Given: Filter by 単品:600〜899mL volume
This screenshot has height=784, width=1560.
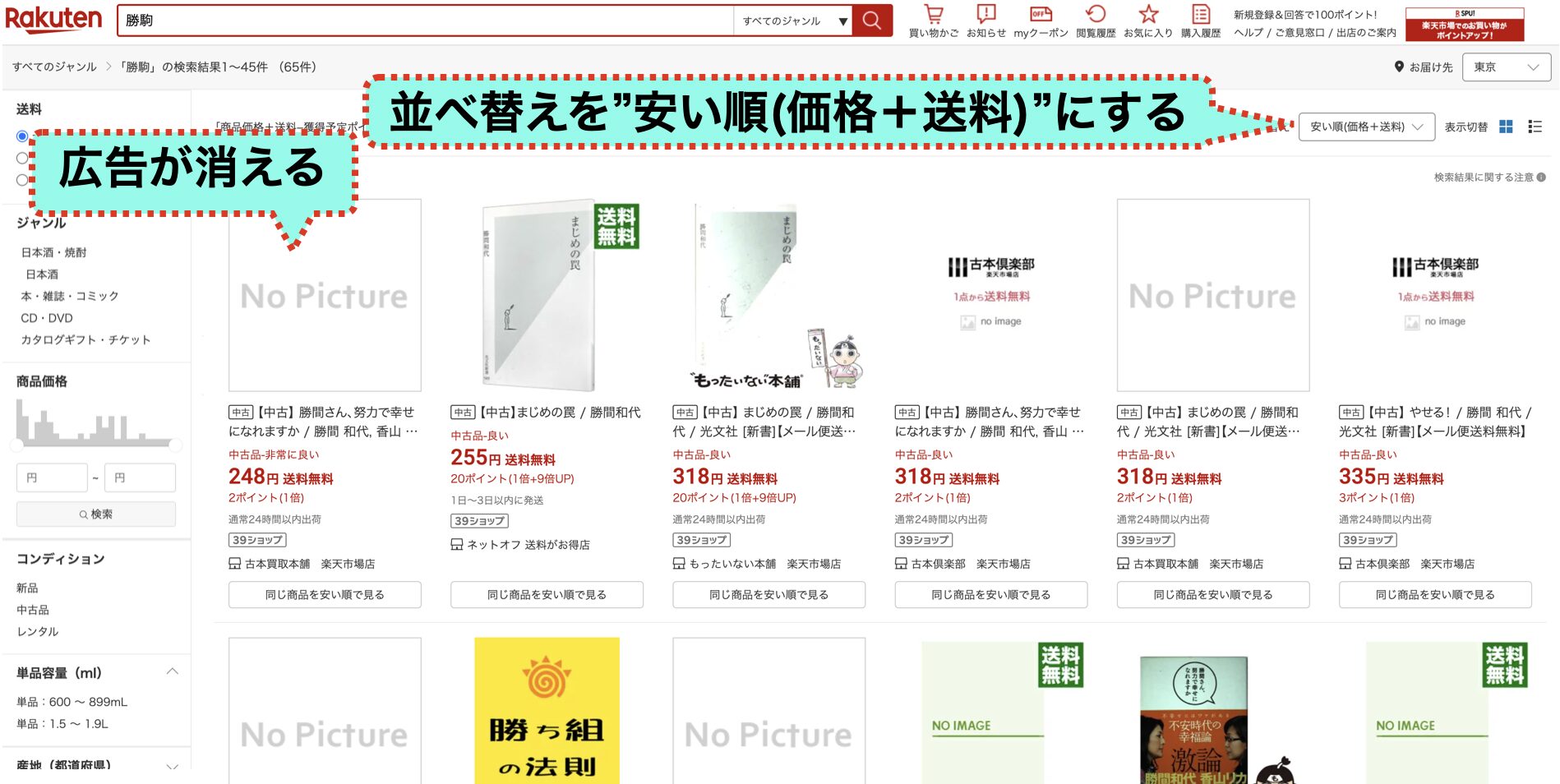Looking at the screenshot, I should 72,702.
